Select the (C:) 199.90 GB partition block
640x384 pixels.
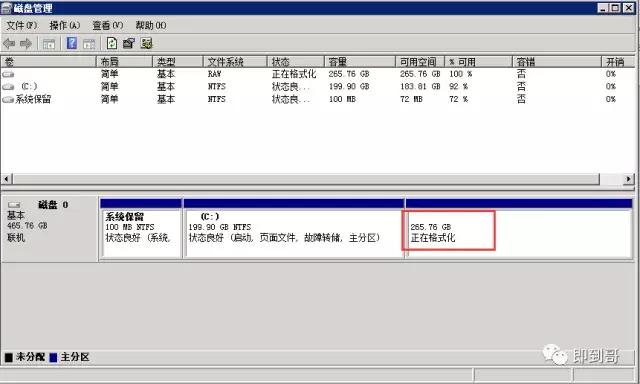(x=294, y=229)
